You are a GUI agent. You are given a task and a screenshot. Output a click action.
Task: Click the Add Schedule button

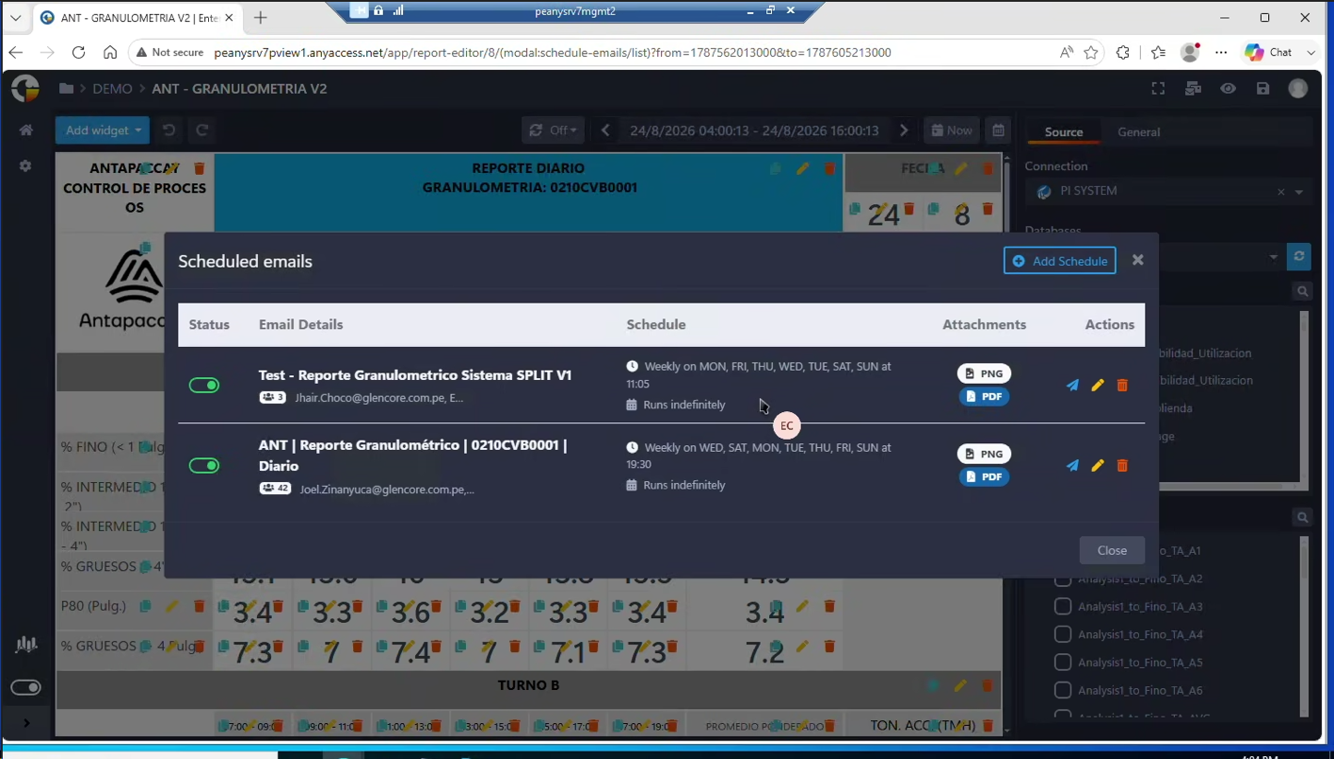tap(1059, 261)
